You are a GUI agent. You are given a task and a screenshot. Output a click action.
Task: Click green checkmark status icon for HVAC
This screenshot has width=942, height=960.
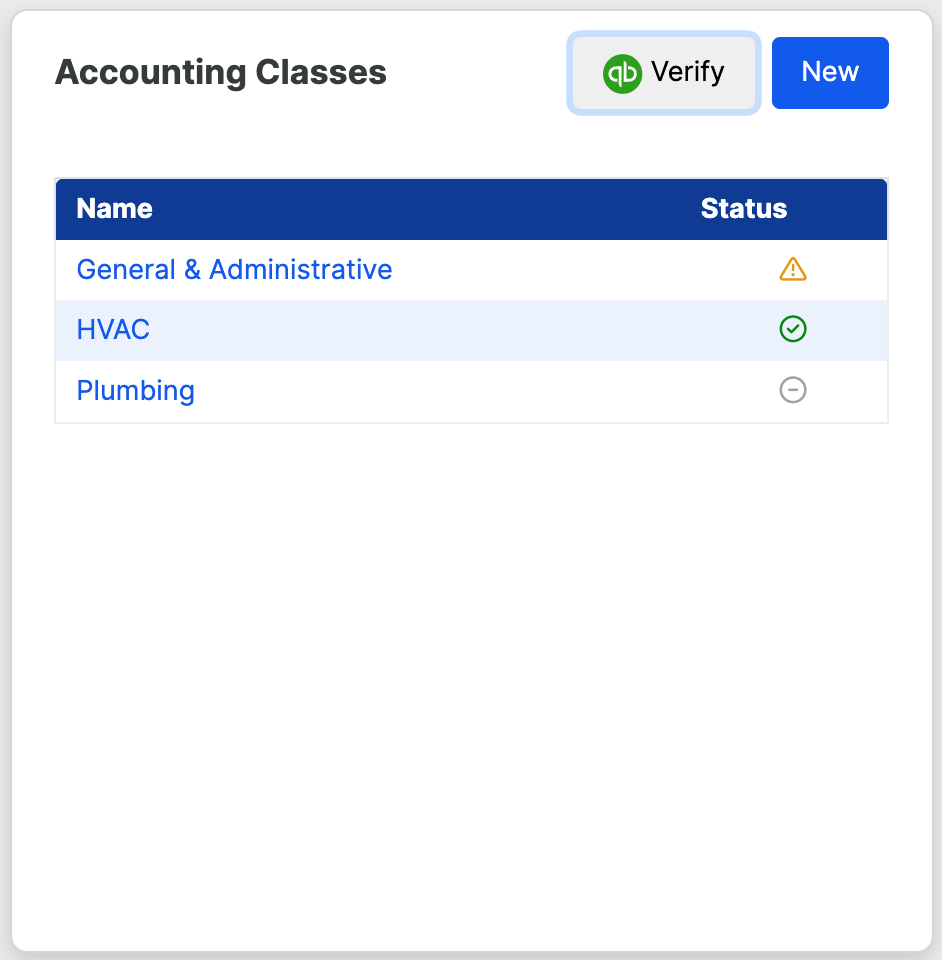793,329
